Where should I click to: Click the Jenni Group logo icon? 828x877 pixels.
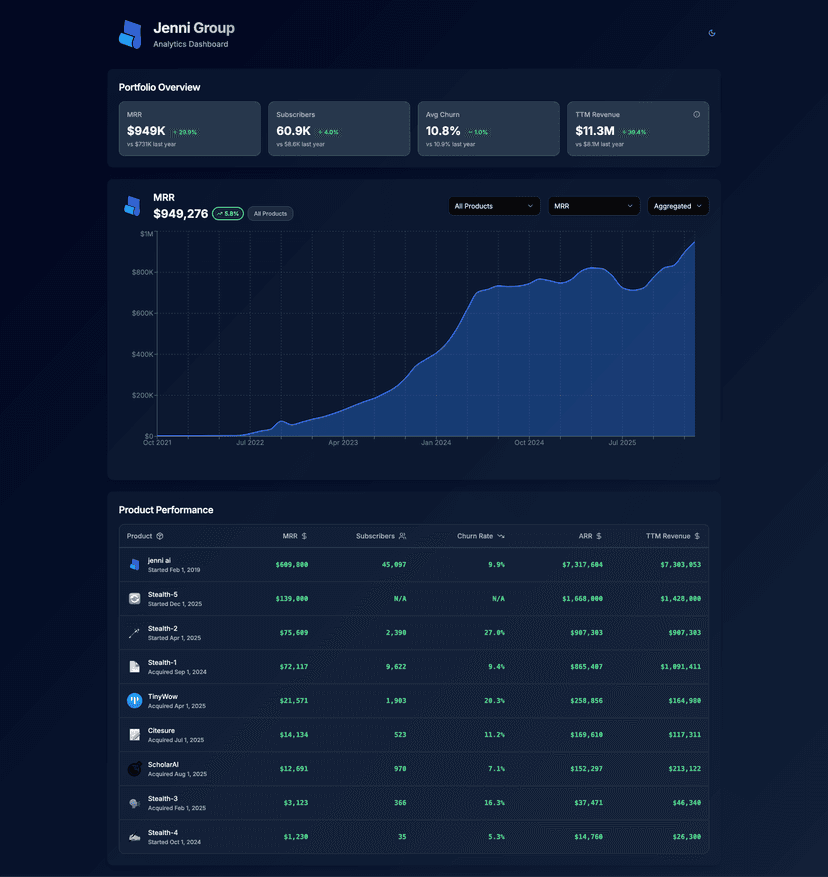(130, 34)
